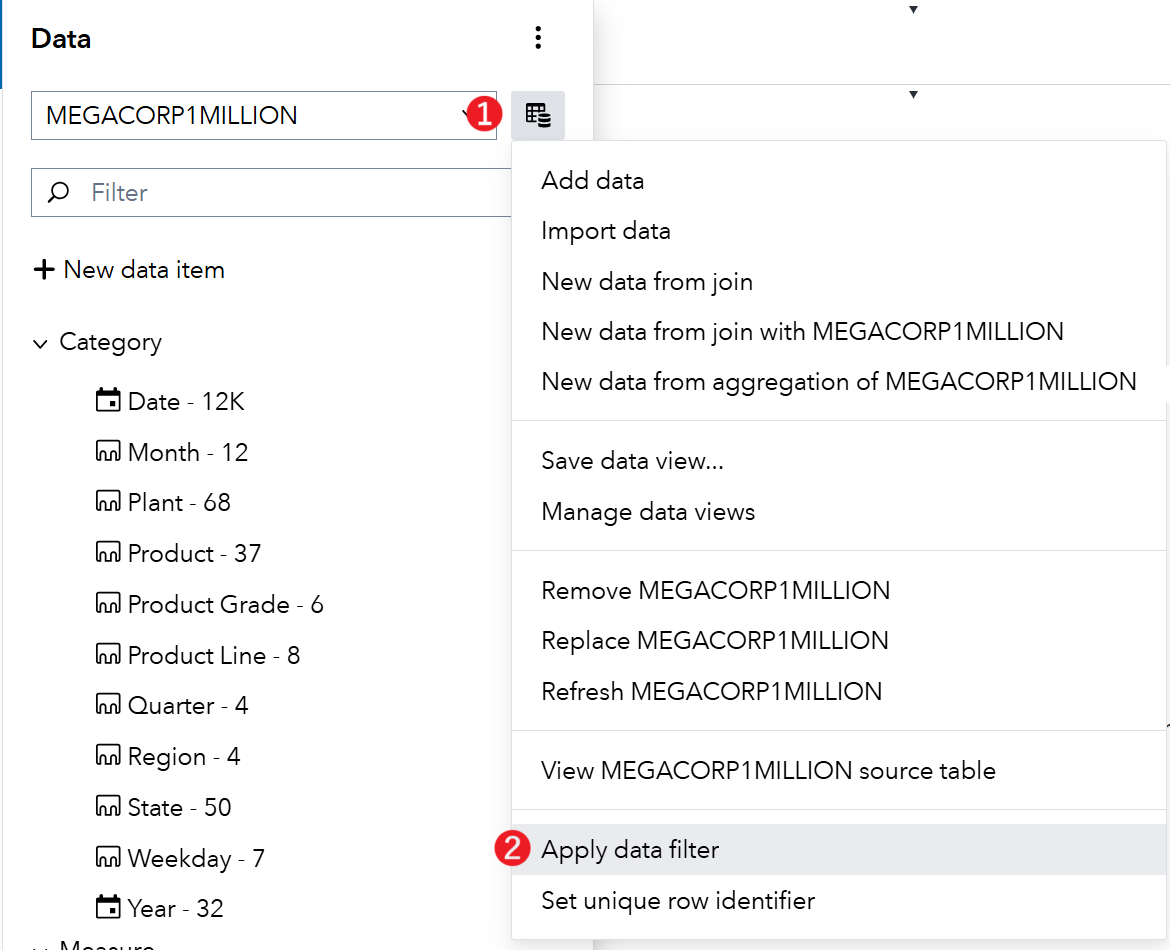Click New data item
Image resolution: width=1170 pixels, height=950 pixels.
[129, 269]
